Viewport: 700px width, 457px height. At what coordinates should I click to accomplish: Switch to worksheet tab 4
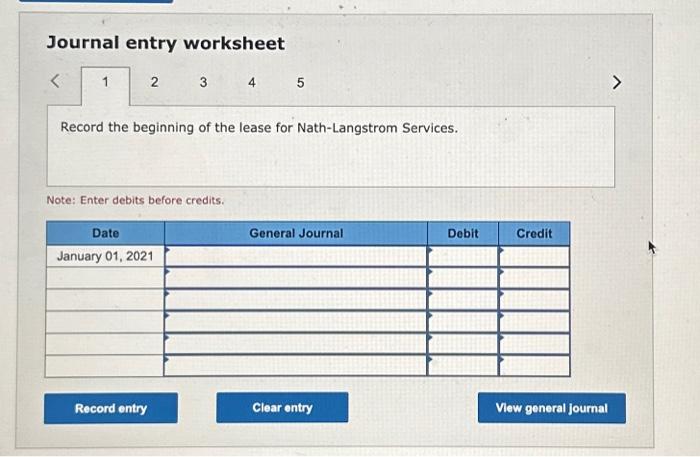pyautogui.click(x=252, y=83)
